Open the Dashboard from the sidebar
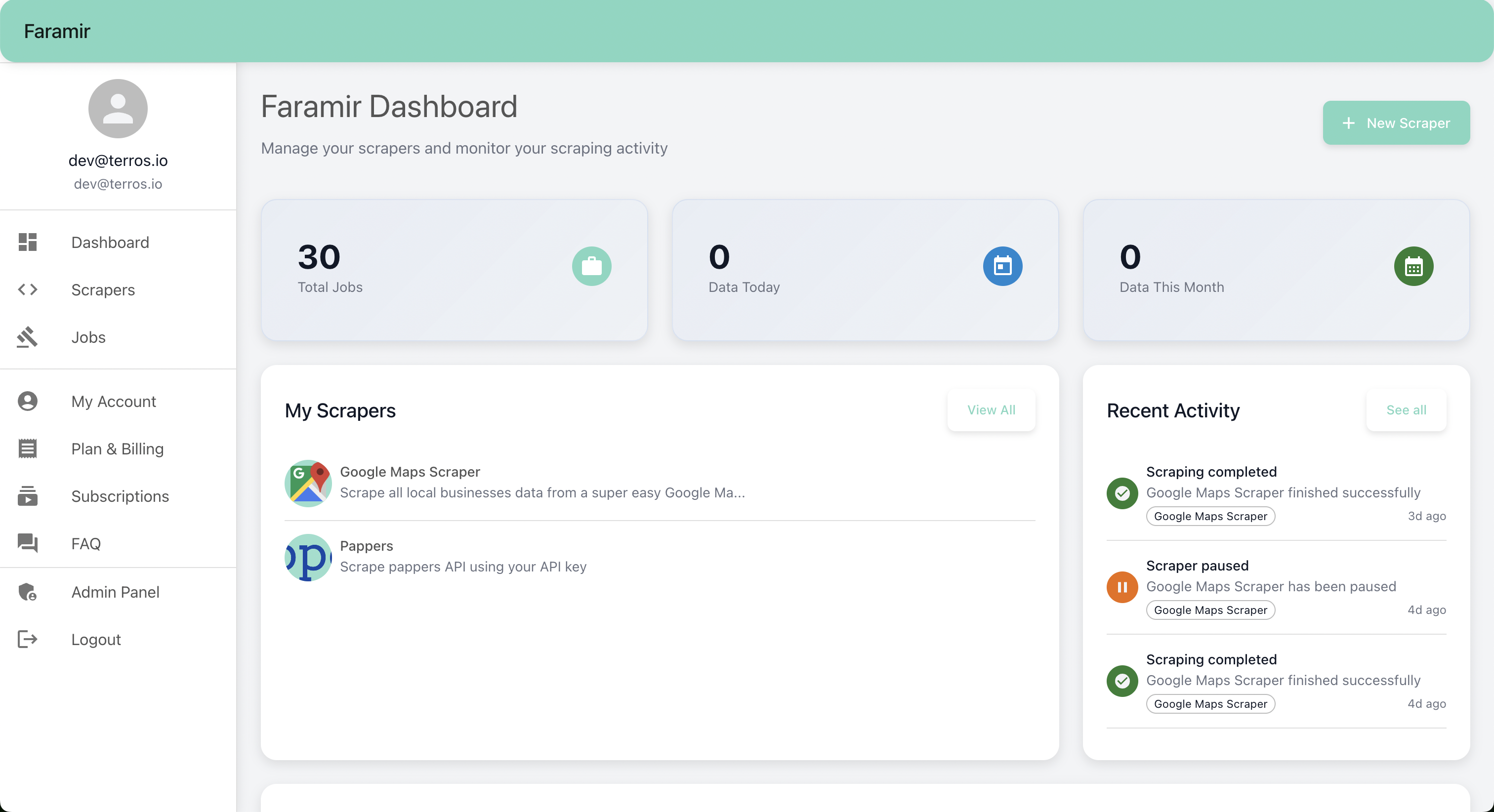 (27, 242)
